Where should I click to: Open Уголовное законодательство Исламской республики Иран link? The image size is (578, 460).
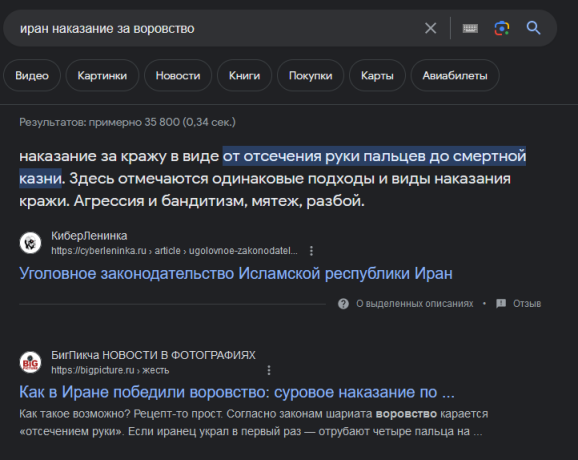coord(236,273)
